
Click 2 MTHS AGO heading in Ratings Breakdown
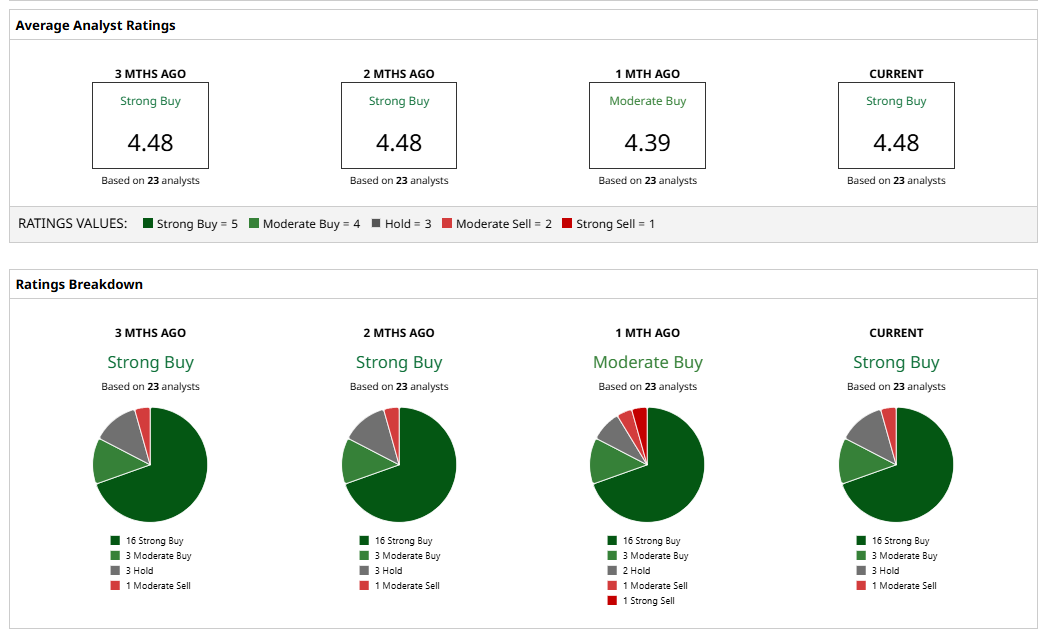point(399,333)
